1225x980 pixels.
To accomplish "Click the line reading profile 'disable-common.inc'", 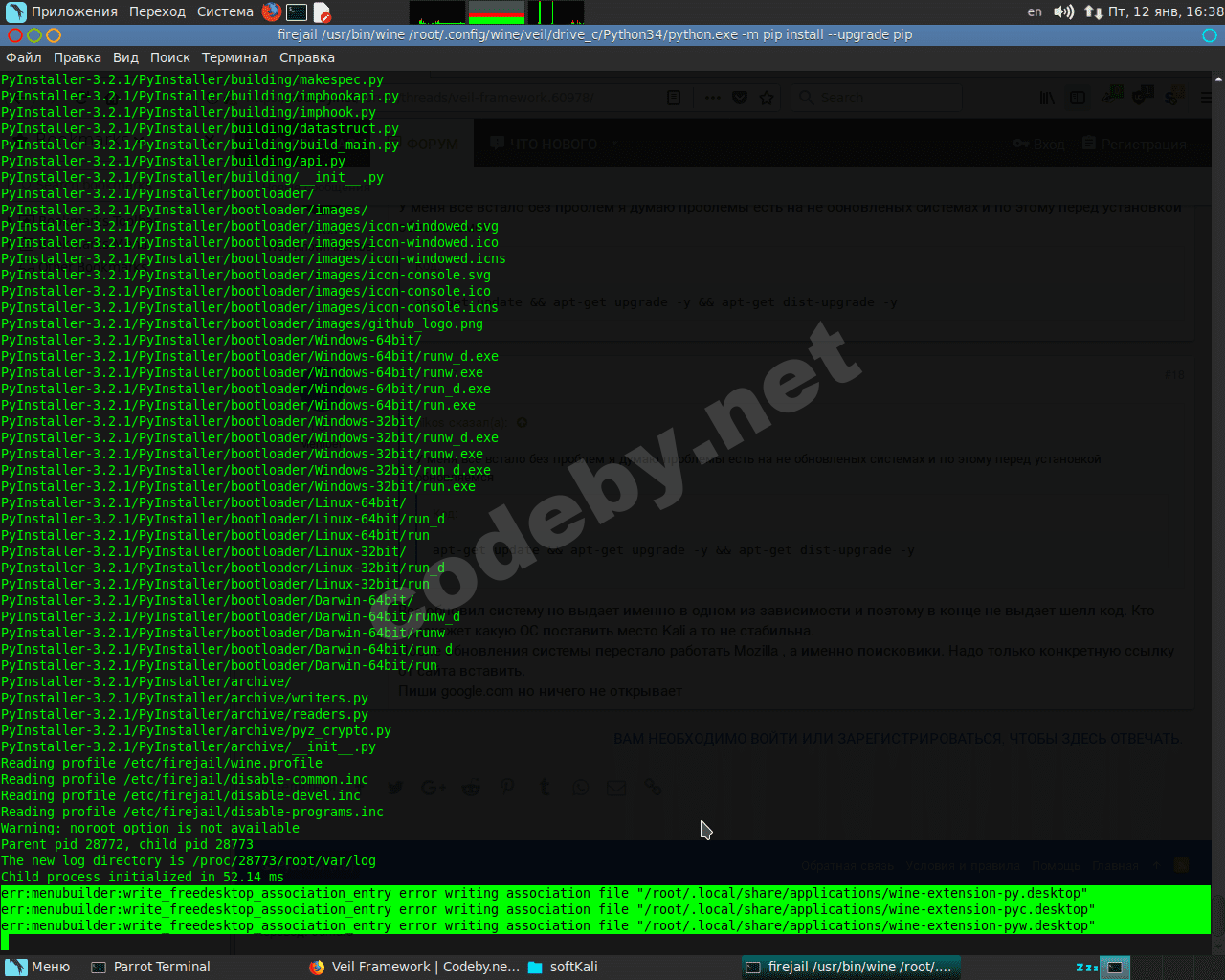I will 185,780.
